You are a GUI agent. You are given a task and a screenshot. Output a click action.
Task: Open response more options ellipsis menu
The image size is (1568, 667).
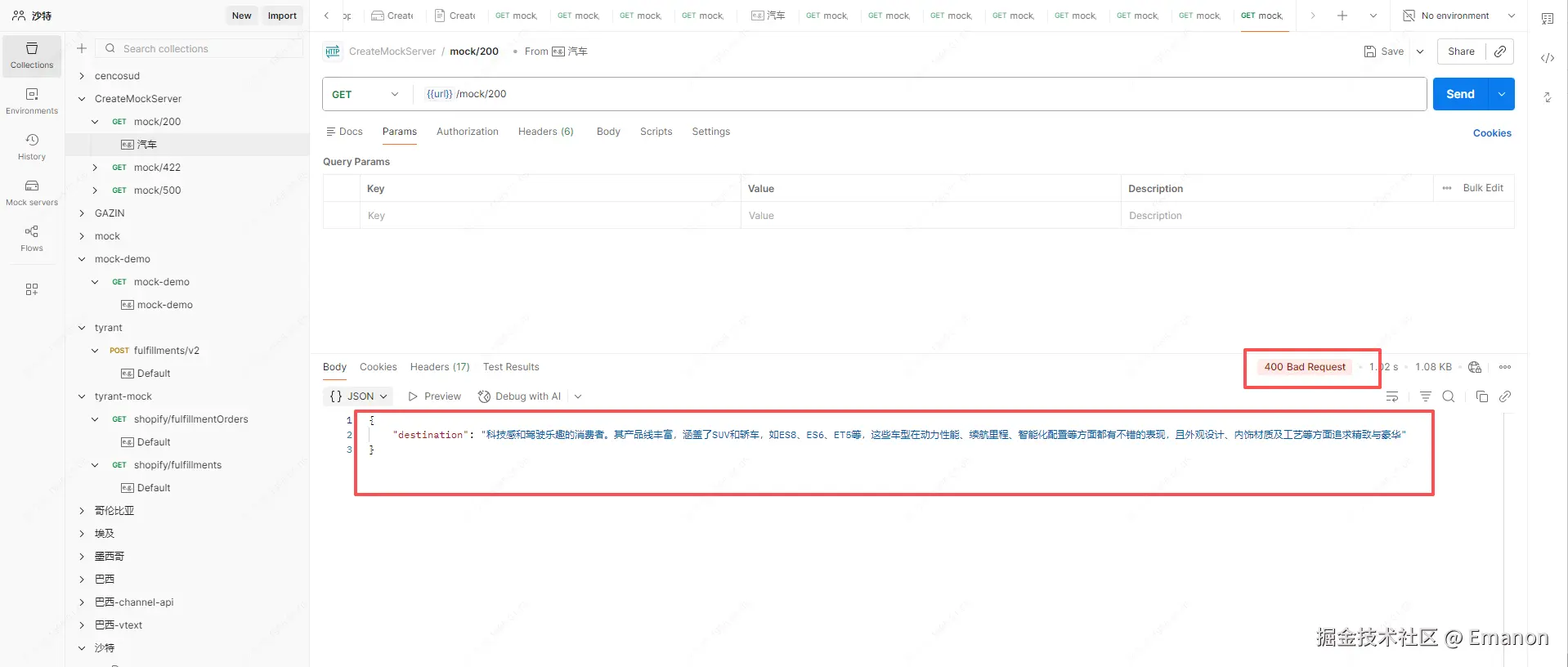point(1505,367)
